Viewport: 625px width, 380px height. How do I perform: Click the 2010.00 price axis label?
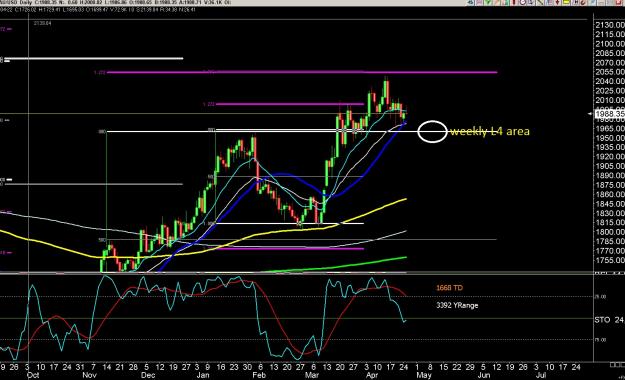[x=609, y=100]
